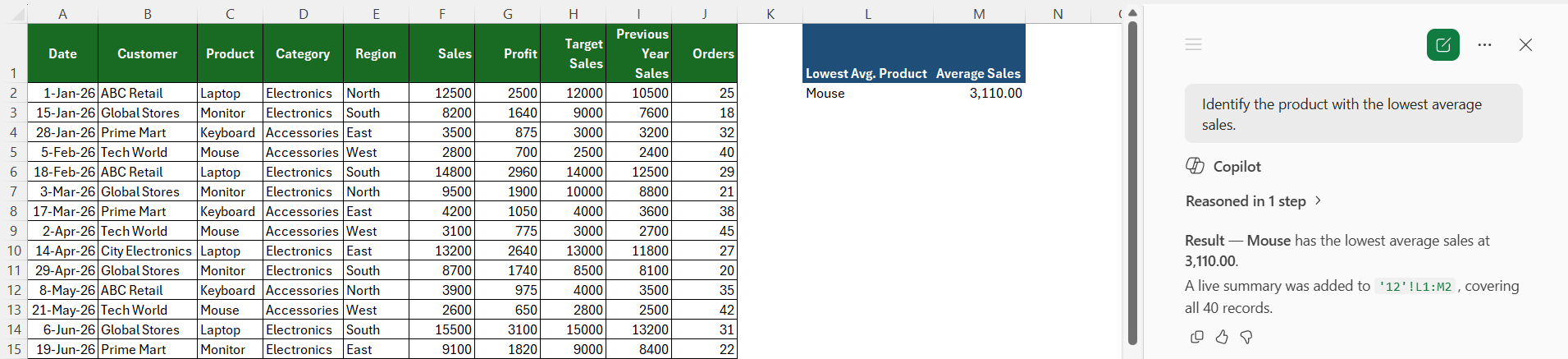Give thumbs up to Copilot response
1568x359 pixels.
1222,337
